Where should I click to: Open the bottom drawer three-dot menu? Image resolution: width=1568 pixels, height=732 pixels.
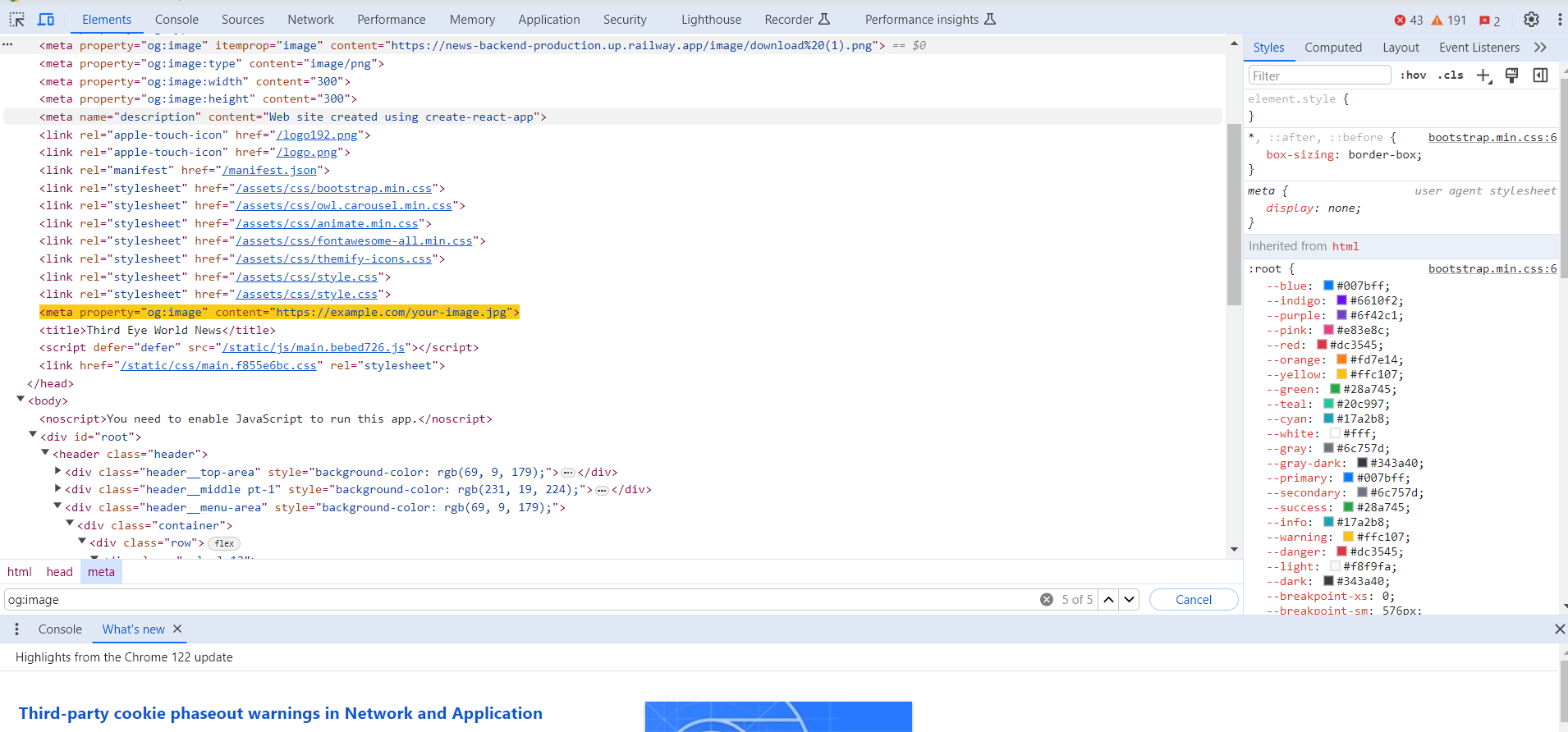(16, 629)
